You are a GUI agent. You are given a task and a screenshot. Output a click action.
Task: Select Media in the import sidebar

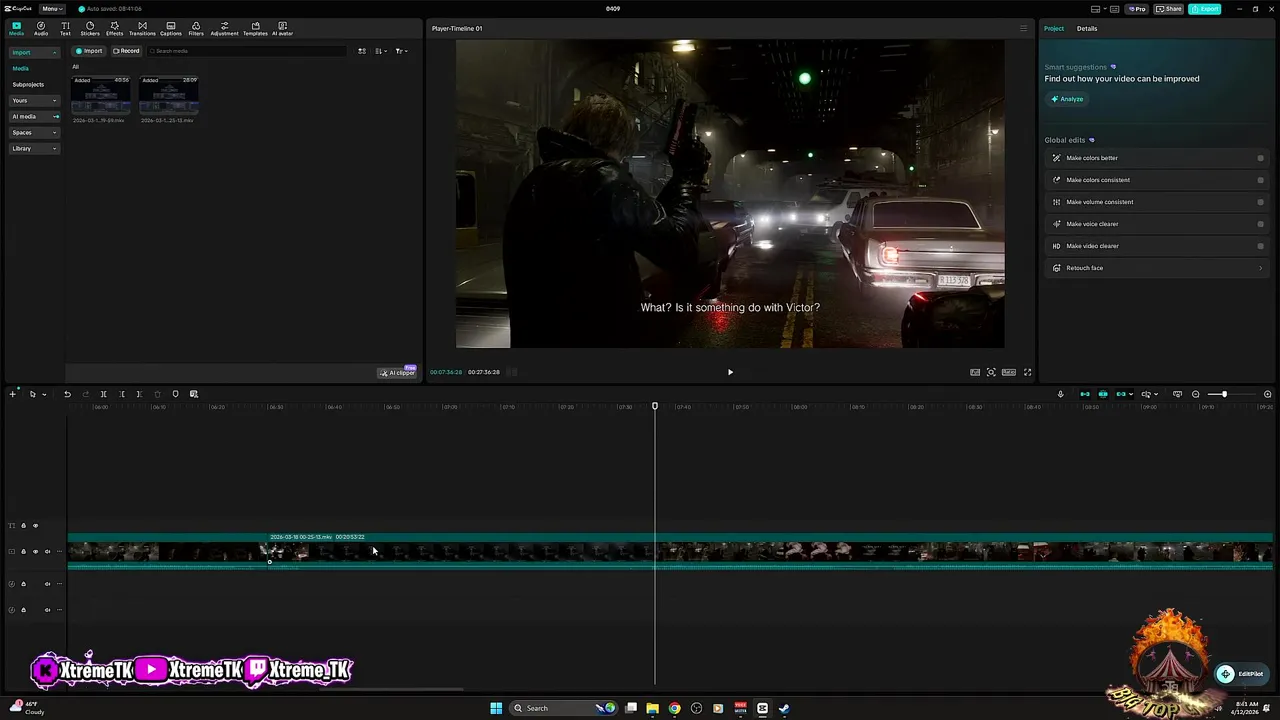[x=21, y=68]
